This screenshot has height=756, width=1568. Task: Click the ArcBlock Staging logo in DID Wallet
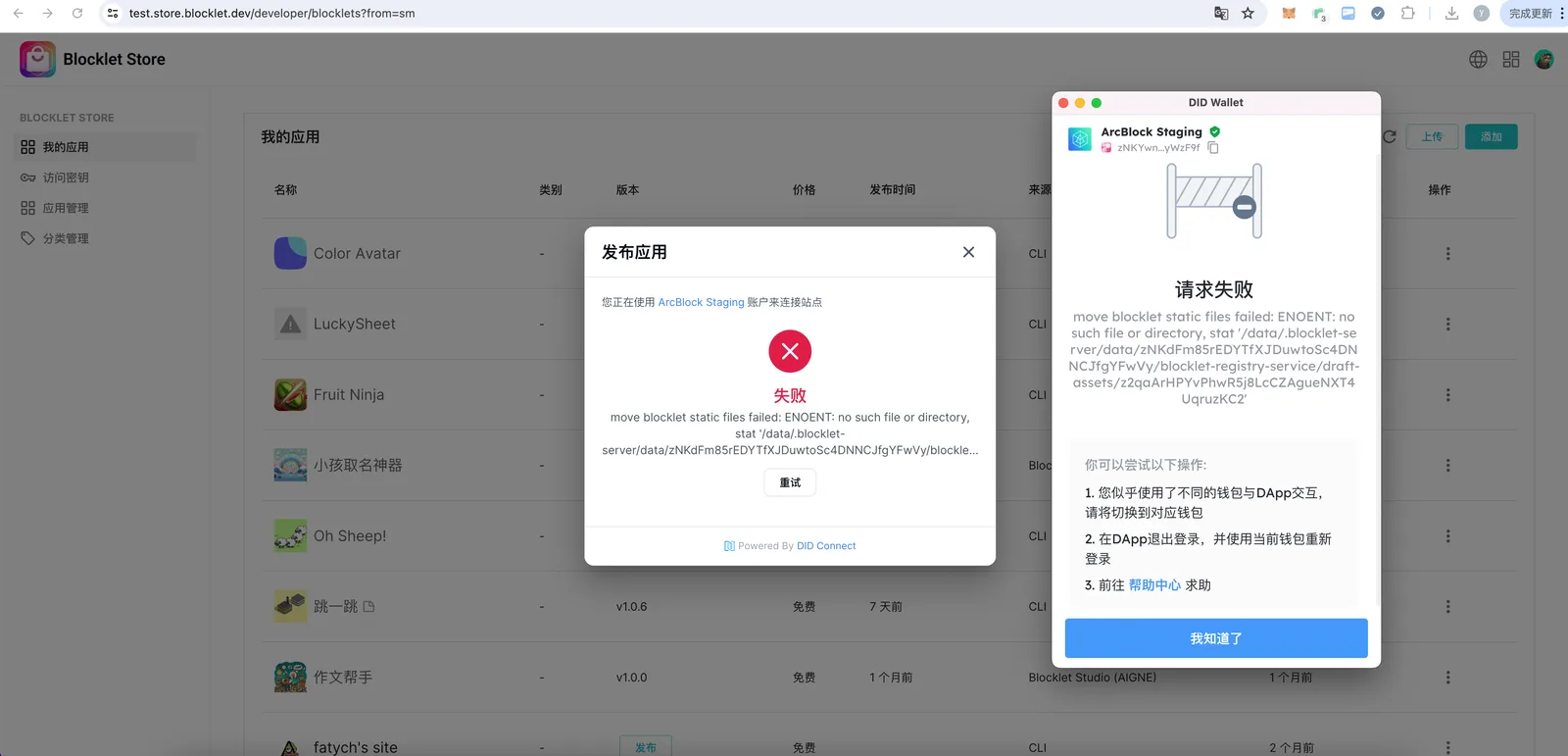pos(1080,139)
